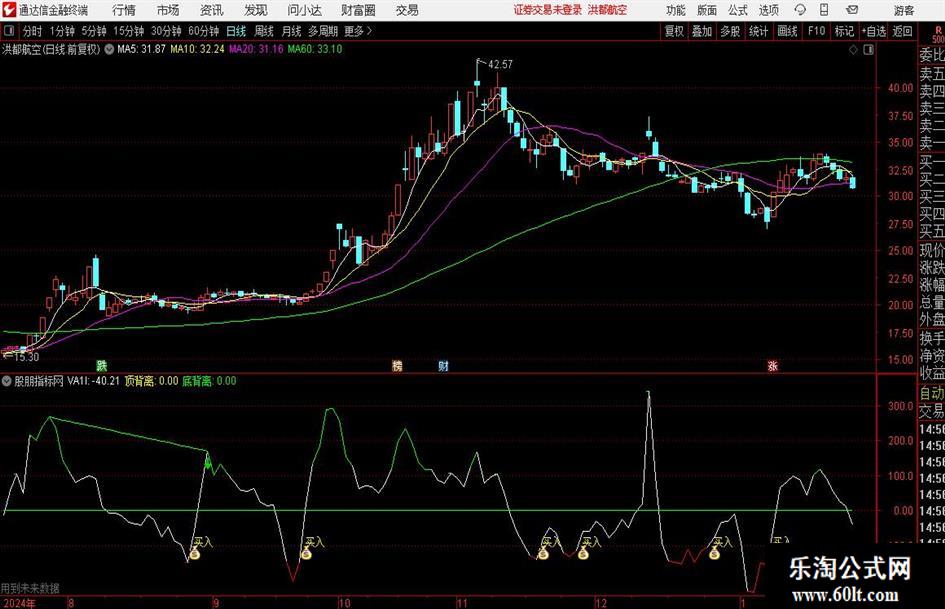Image resolution: width=945 pixels, height=609 pixels.
Task: Click the VA1I: -40.21 indicator value
Action: click(93, 381)
